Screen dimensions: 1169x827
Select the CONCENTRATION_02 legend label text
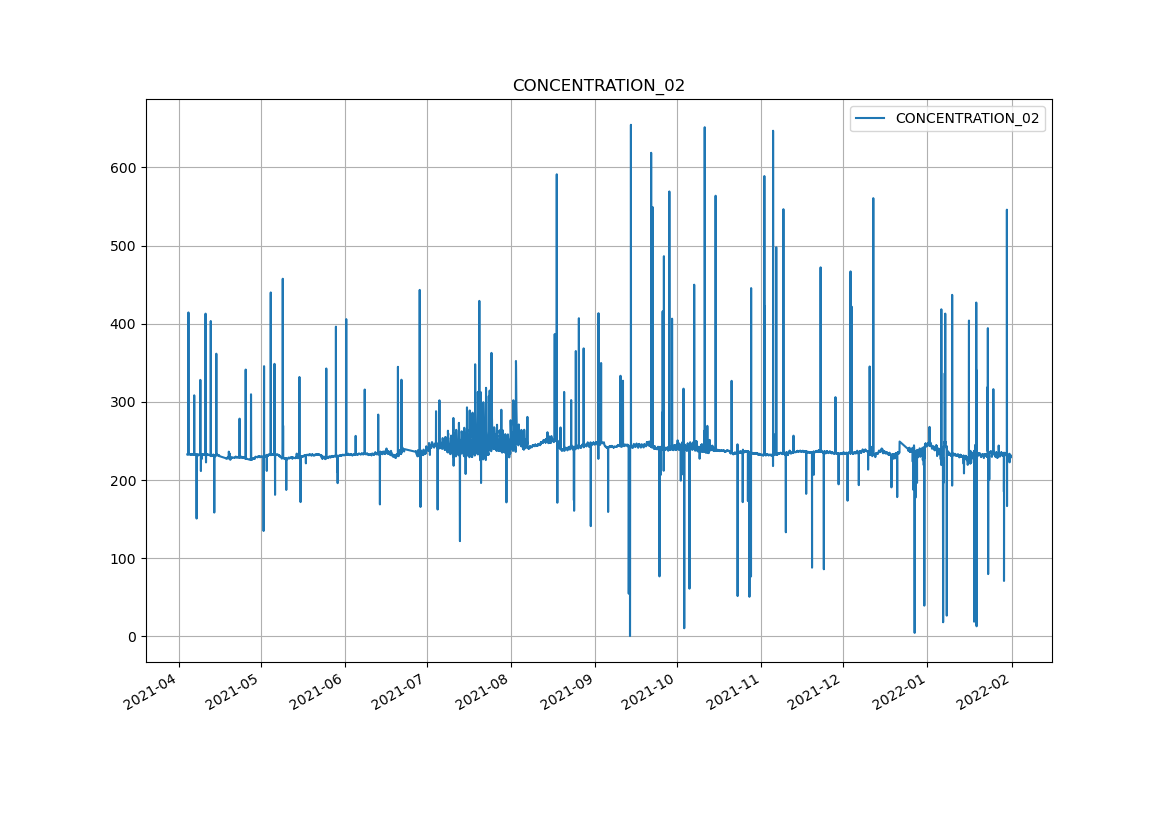tap(966, 119)
